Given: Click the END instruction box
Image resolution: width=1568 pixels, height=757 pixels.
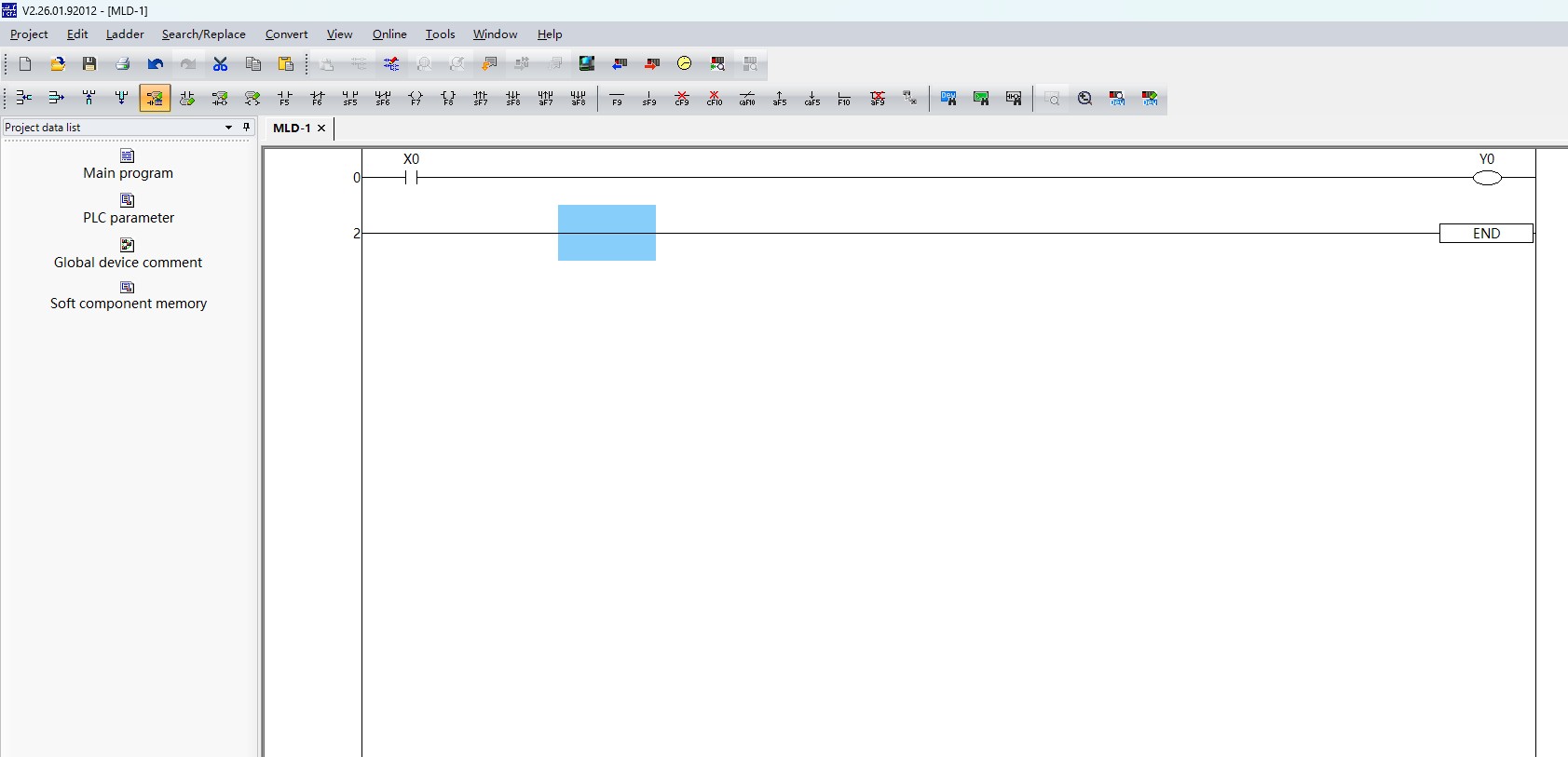Looking at the screenshot, I should coord(1486,234).
